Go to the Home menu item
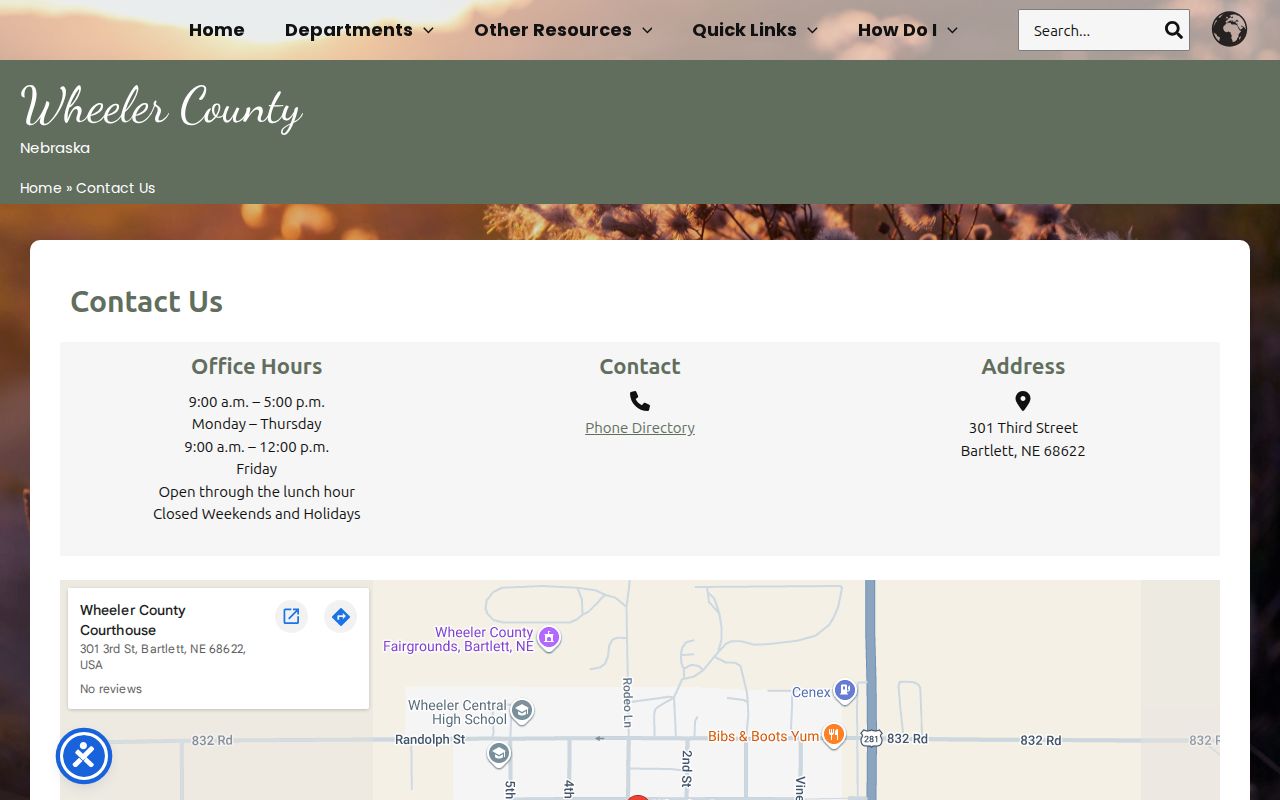The width and height of the screenshot is (1280, 800). coord(217,30)
